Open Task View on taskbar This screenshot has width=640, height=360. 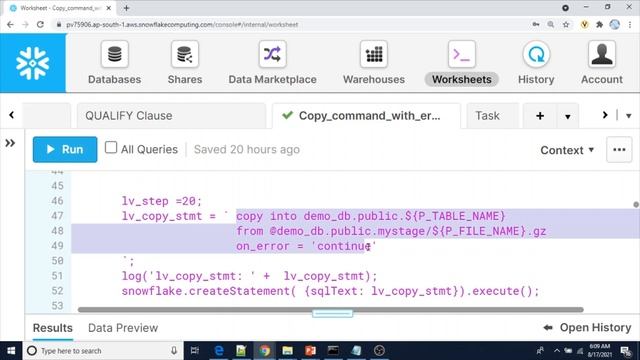[195, 351]
